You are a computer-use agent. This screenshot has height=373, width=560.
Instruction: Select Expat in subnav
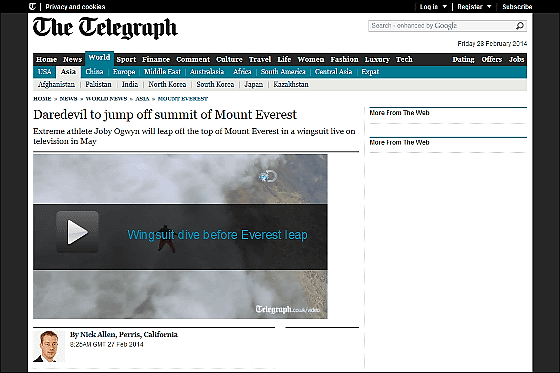370,71
